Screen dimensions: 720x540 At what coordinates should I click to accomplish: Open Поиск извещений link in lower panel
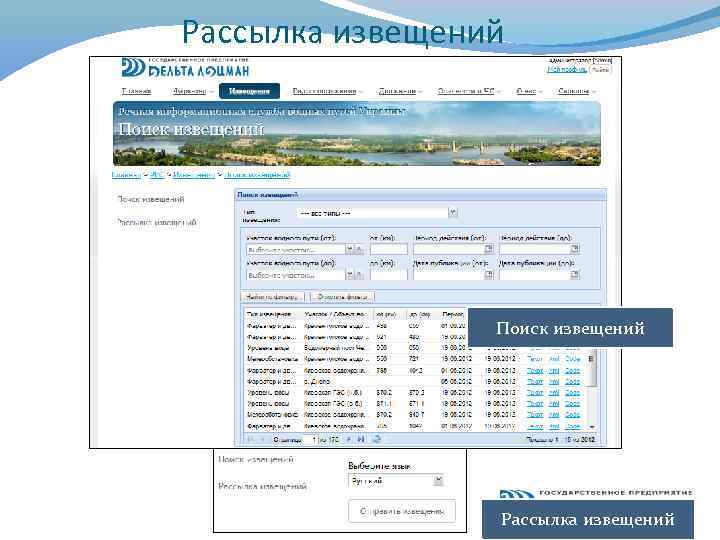[256, 459]
